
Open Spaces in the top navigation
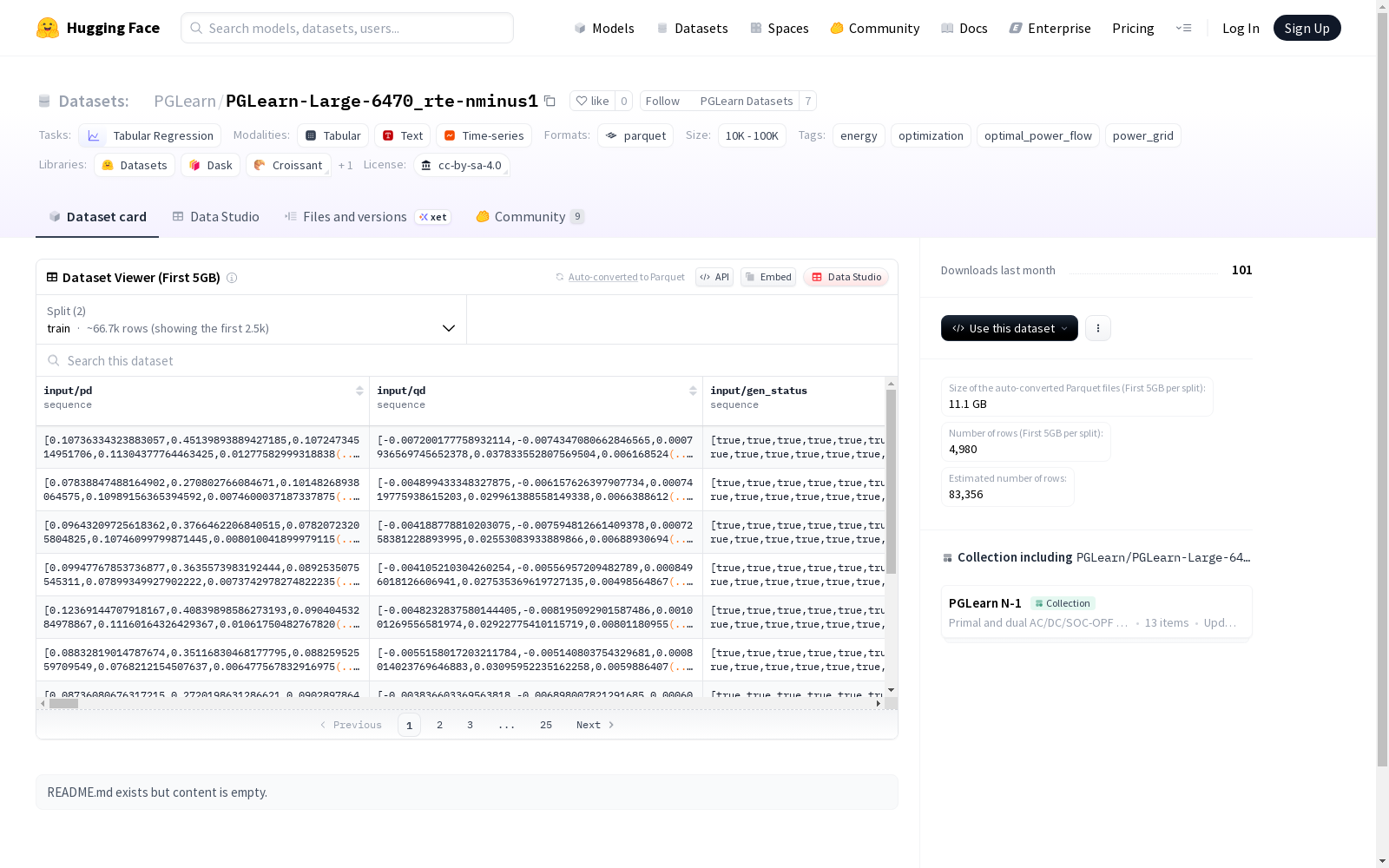point(780,28)
